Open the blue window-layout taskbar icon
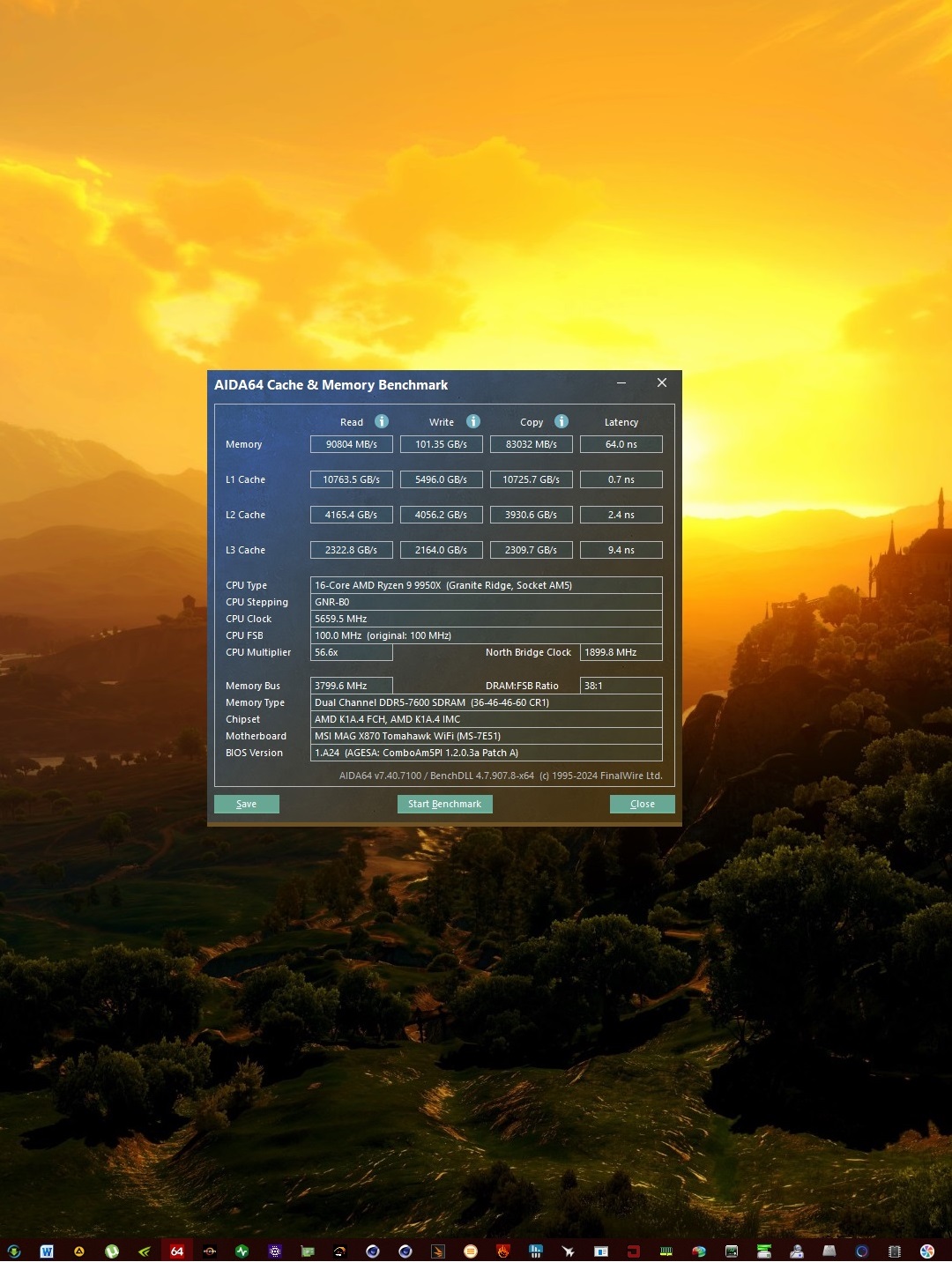The image size is (952, 1262). [601, 1251]
